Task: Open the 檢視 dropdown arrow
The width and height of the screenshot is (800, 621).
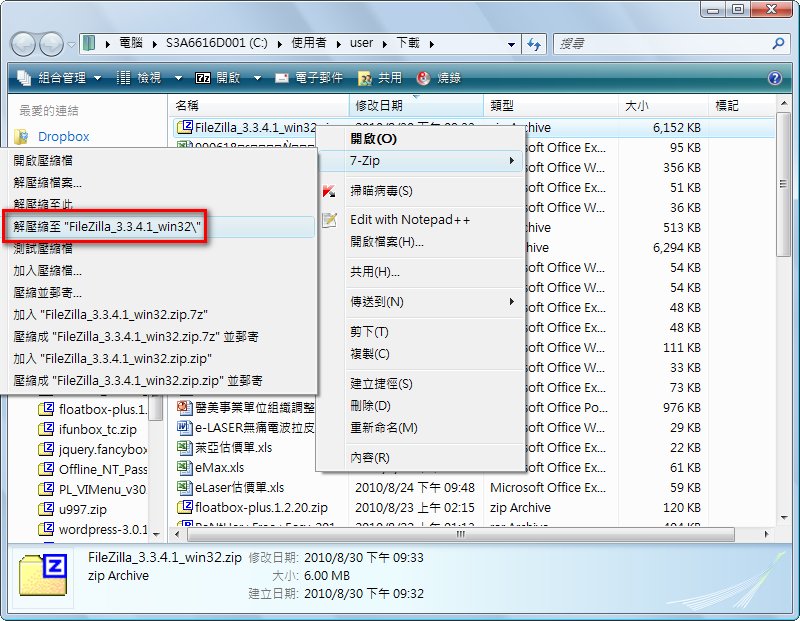Action: point(178,78)
